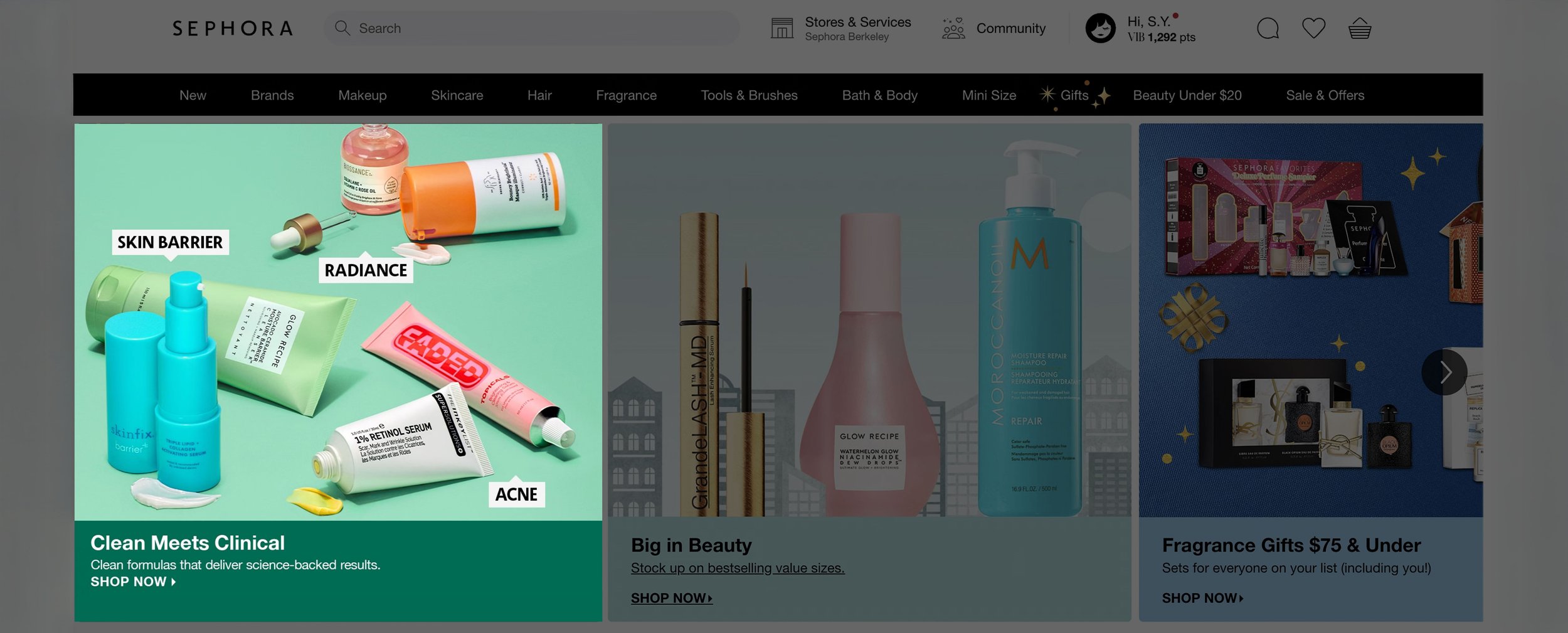Open the Loves heart icon
Viewport: 1568px width, 633px height.
[x=1313, y=28]
